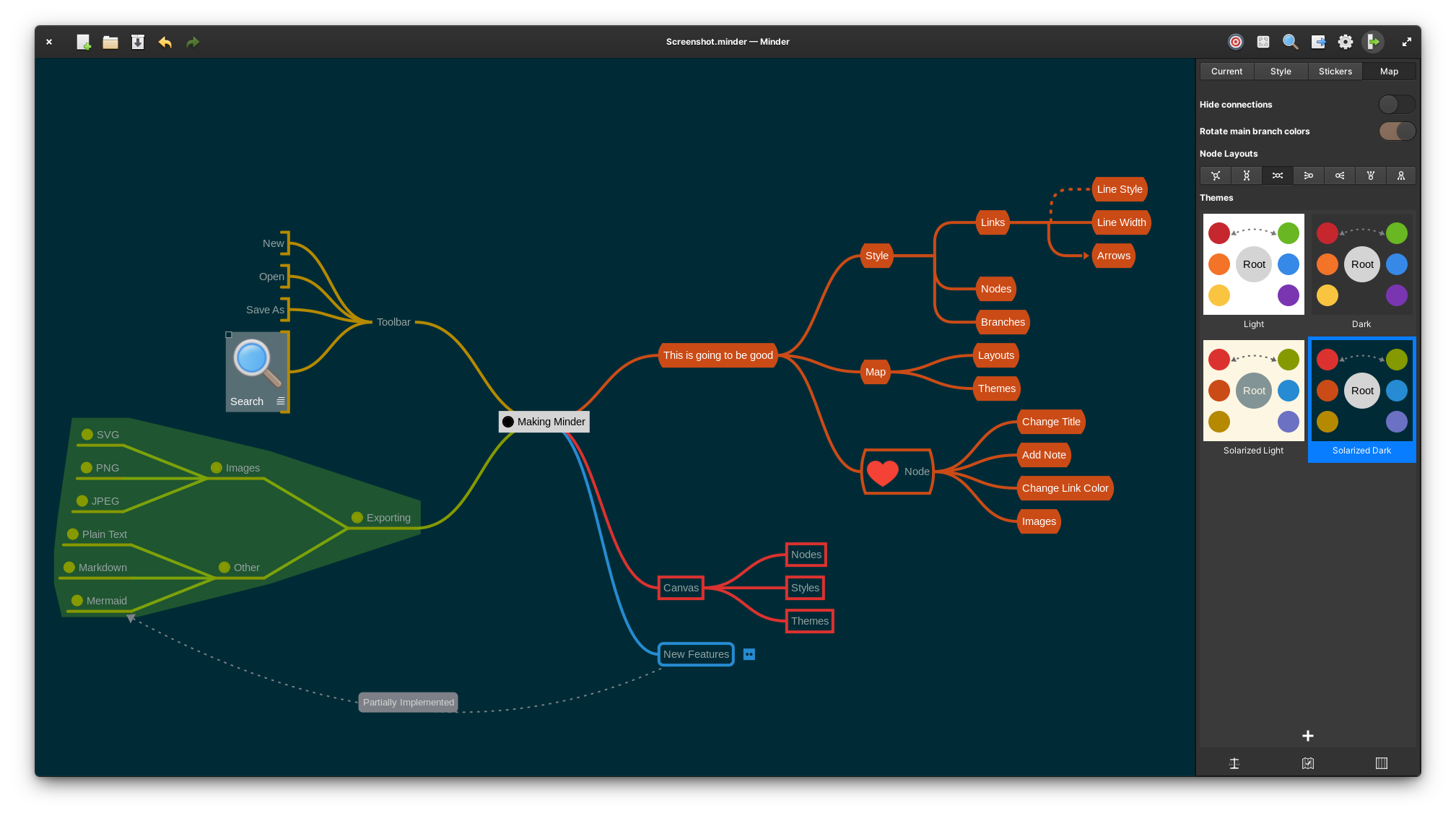Switch to the Stickers tab
1456x821 pixels.
(1335, 71)
